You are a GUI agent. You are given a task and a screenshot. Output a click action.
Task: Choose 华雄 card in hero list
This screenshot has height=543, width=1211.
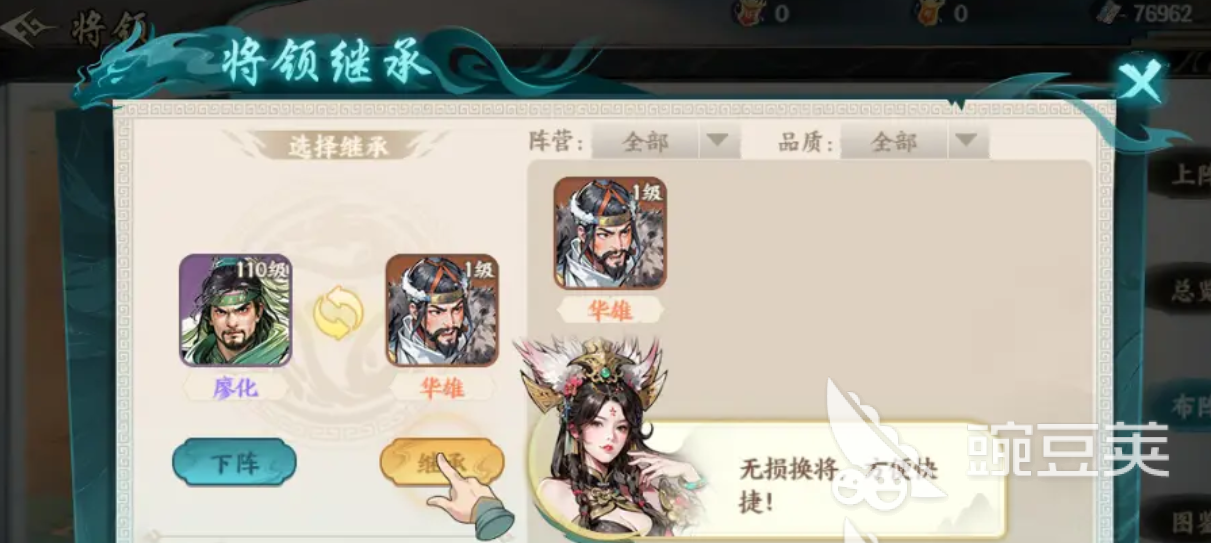[x=610, y=234]
